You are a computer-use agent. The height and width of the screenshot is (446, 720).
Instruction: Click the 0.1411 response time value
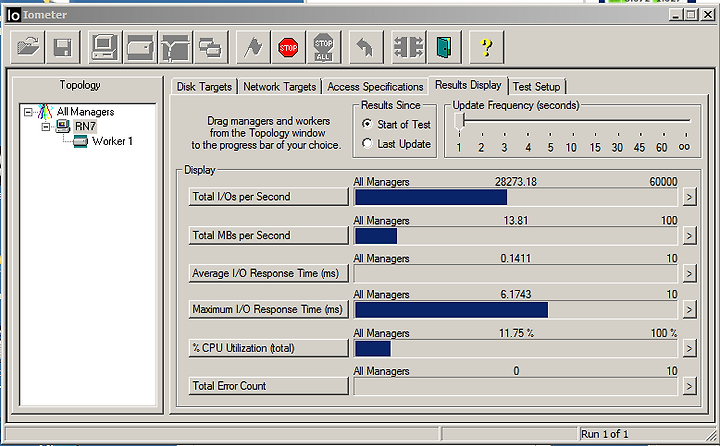516,259
